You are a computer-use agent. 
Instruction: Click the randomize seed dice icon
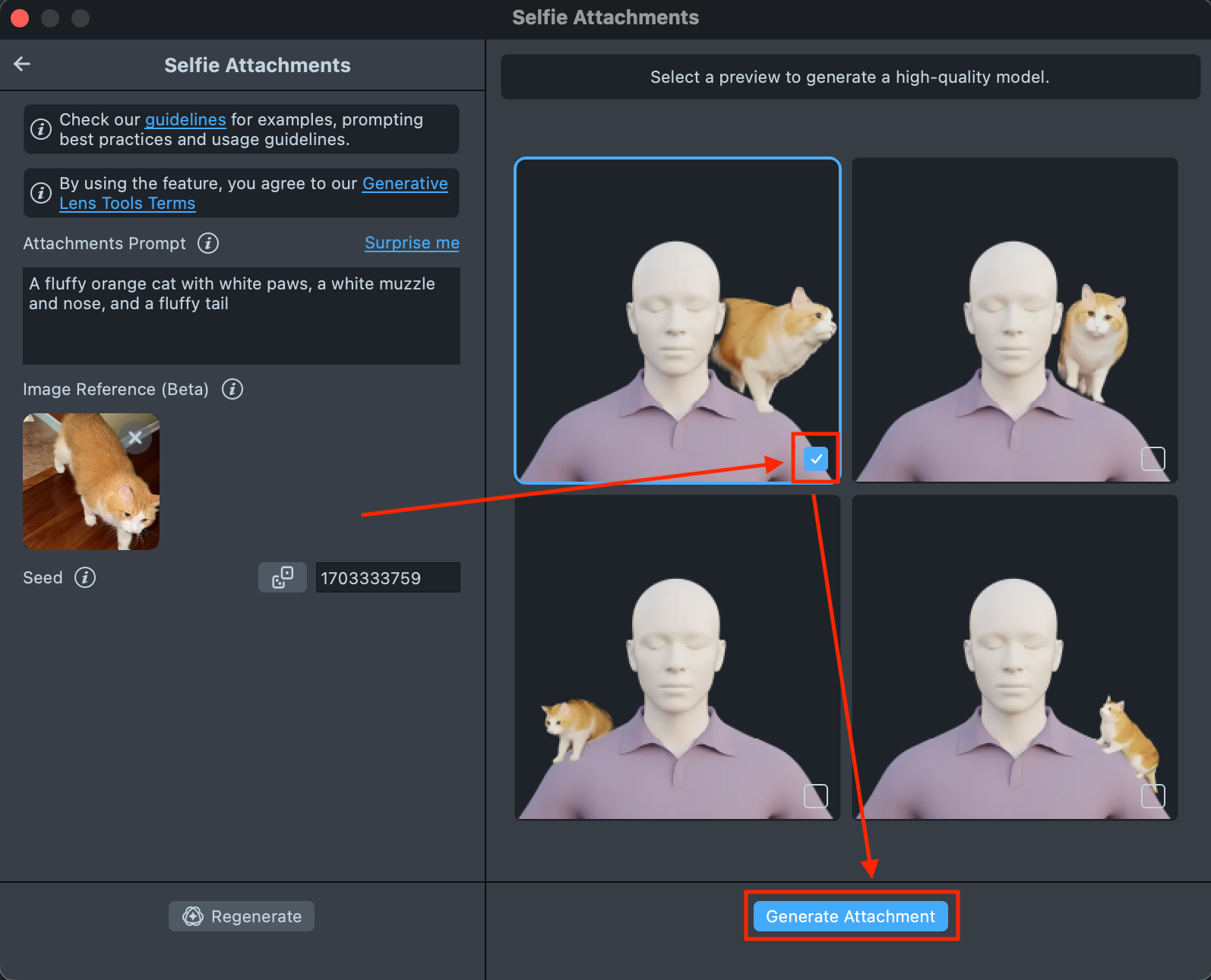point(282,577)
